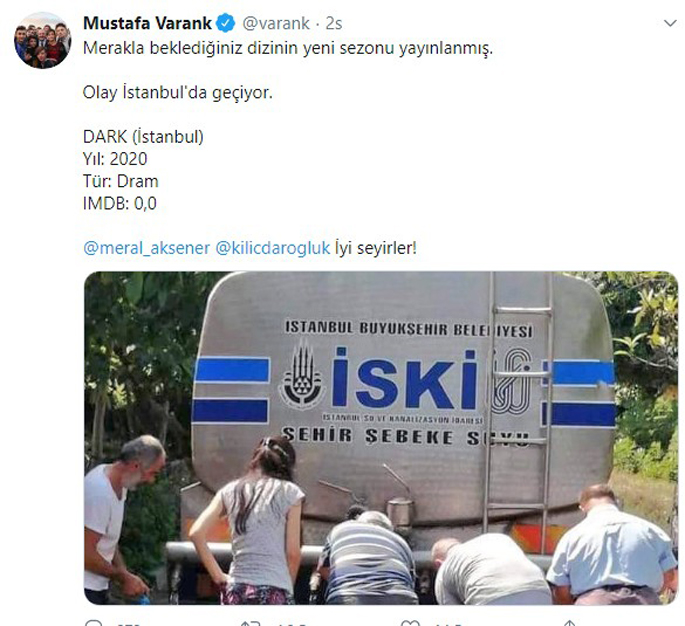Click the share upload icon

point(569,623)
